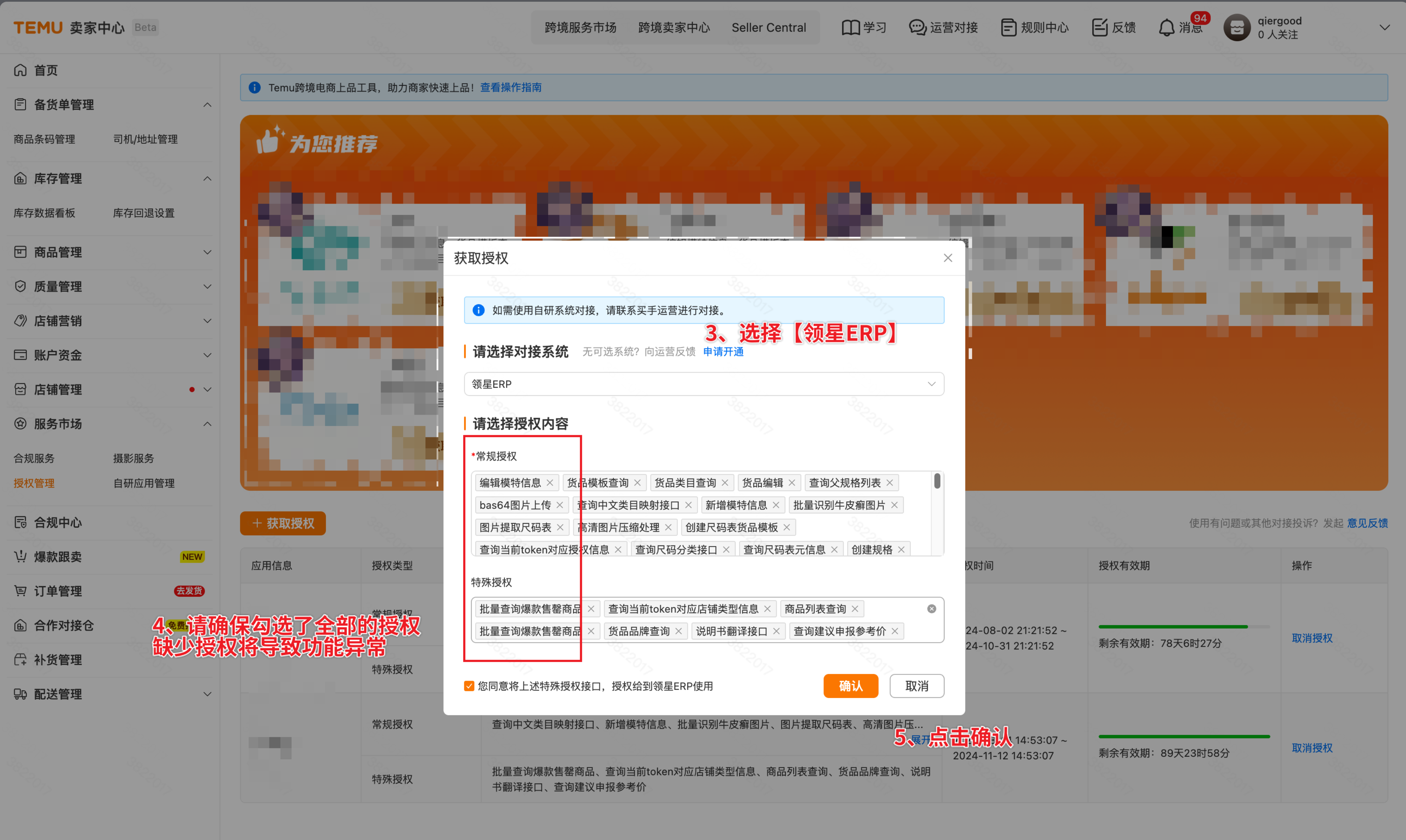Click the 反馈 feedback icon

click(1099, 27)
